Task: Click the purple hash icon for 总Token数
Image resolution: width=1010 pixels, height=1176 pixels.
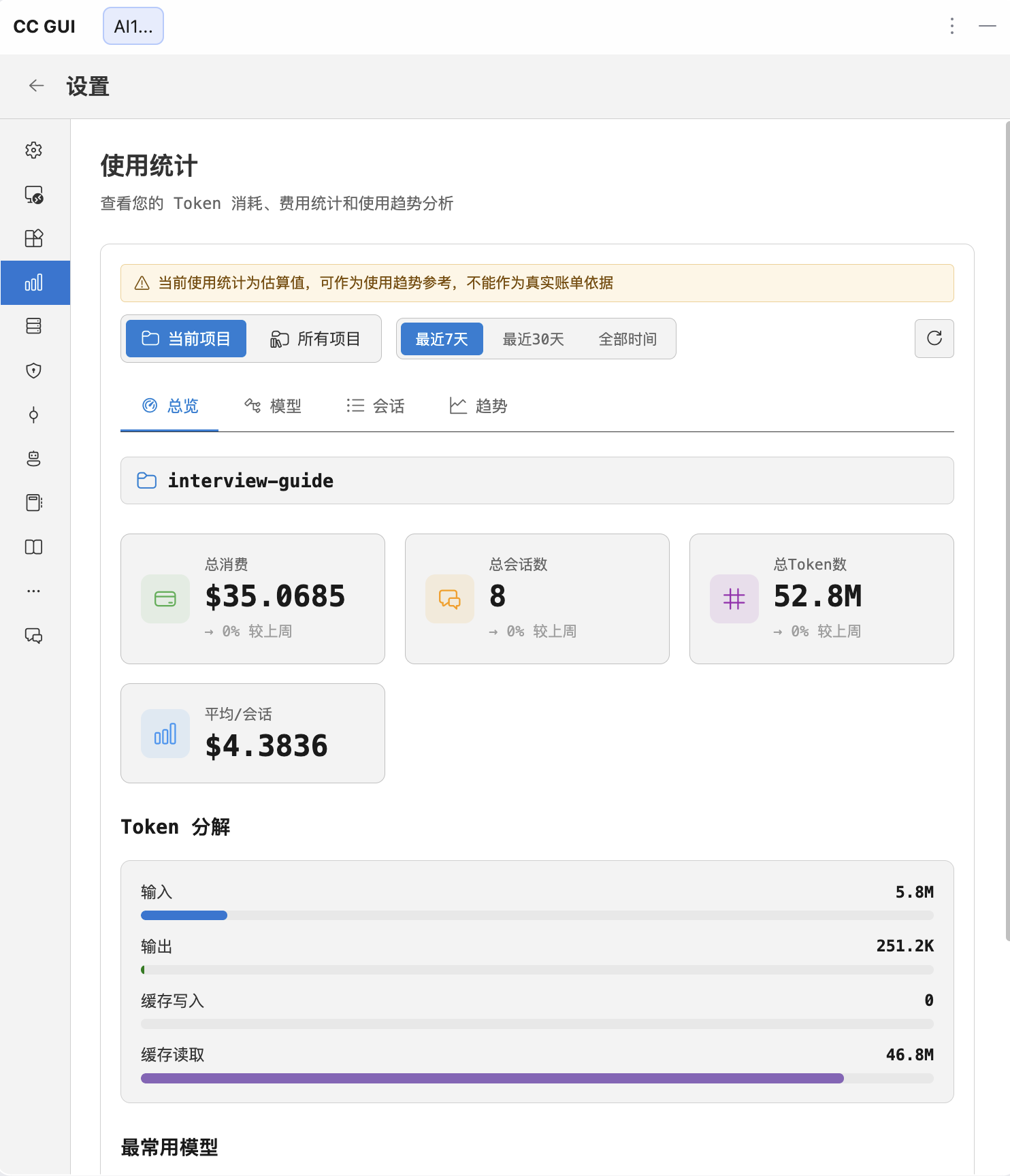Action: pyautogui.click(x=734, y=599)
